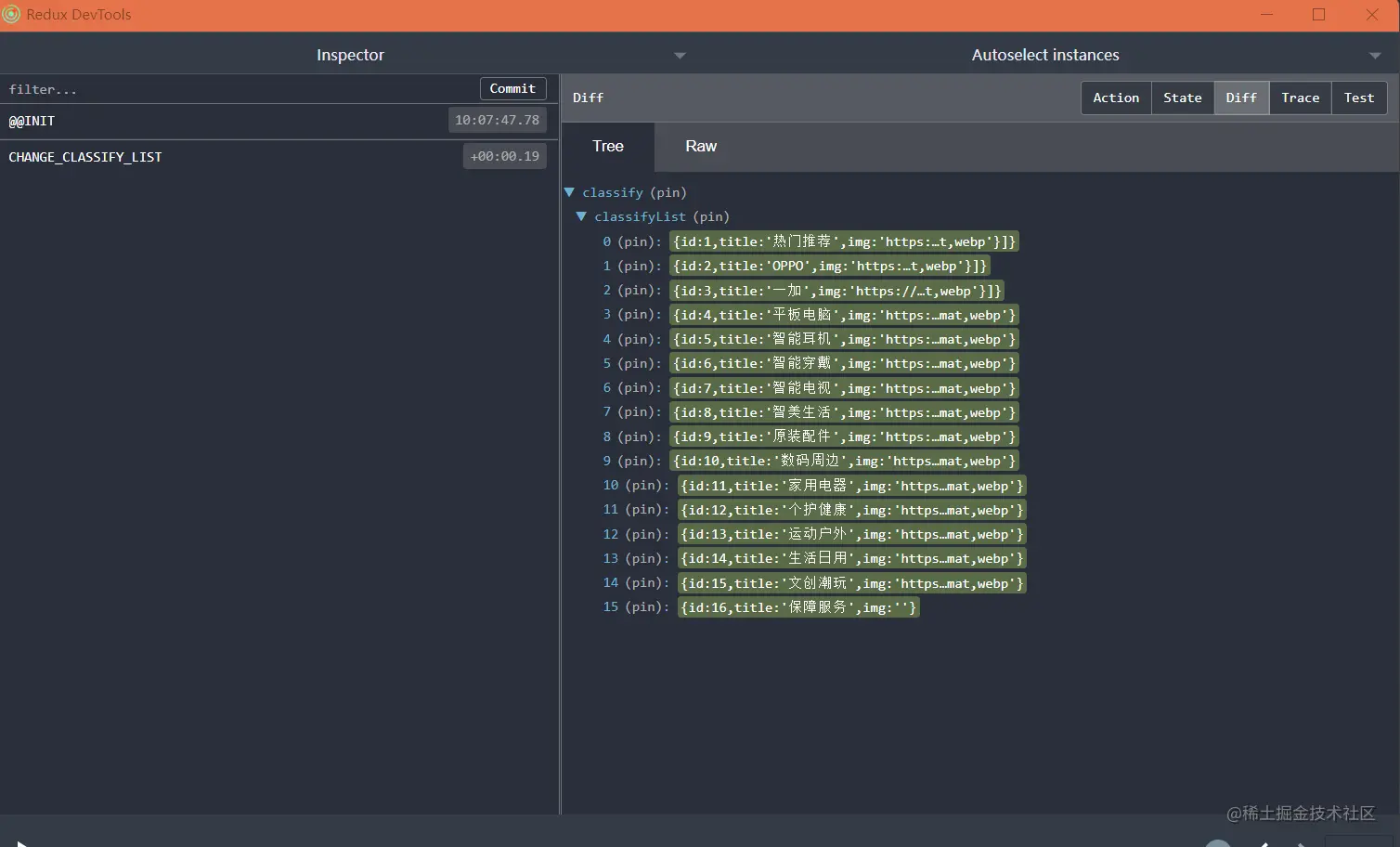Click the id:5 智能耳机 diff value
This screenshot has height=847, width=1400.
pyautogui.click(x=845, y=339)
